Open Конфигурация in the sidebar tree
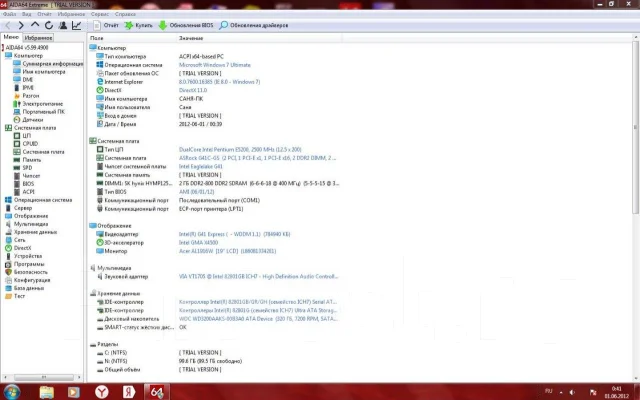 pos(32,280)
